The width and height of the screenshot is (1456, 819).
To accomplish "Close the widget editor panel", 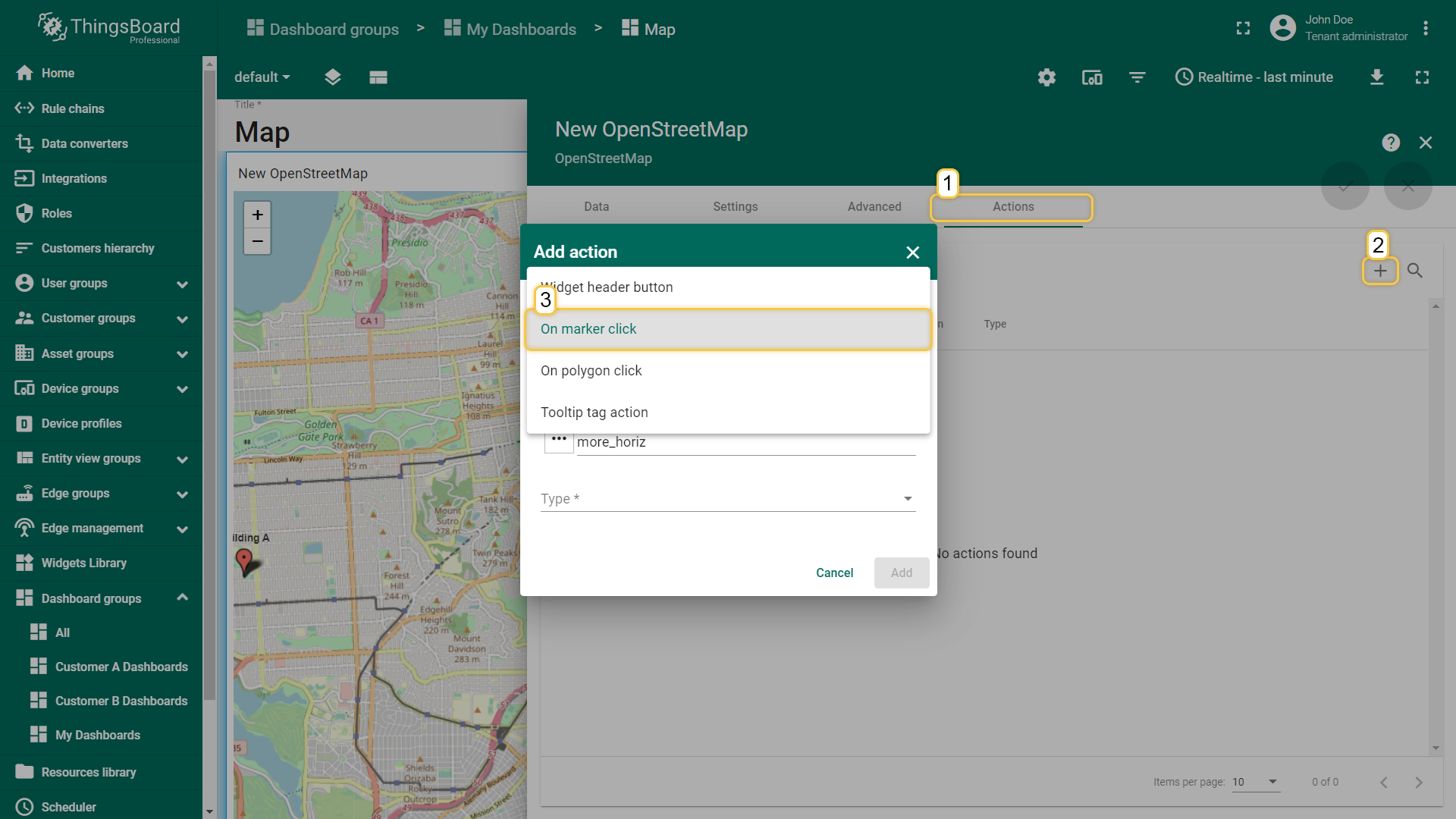I will (x=1426, y=143).
